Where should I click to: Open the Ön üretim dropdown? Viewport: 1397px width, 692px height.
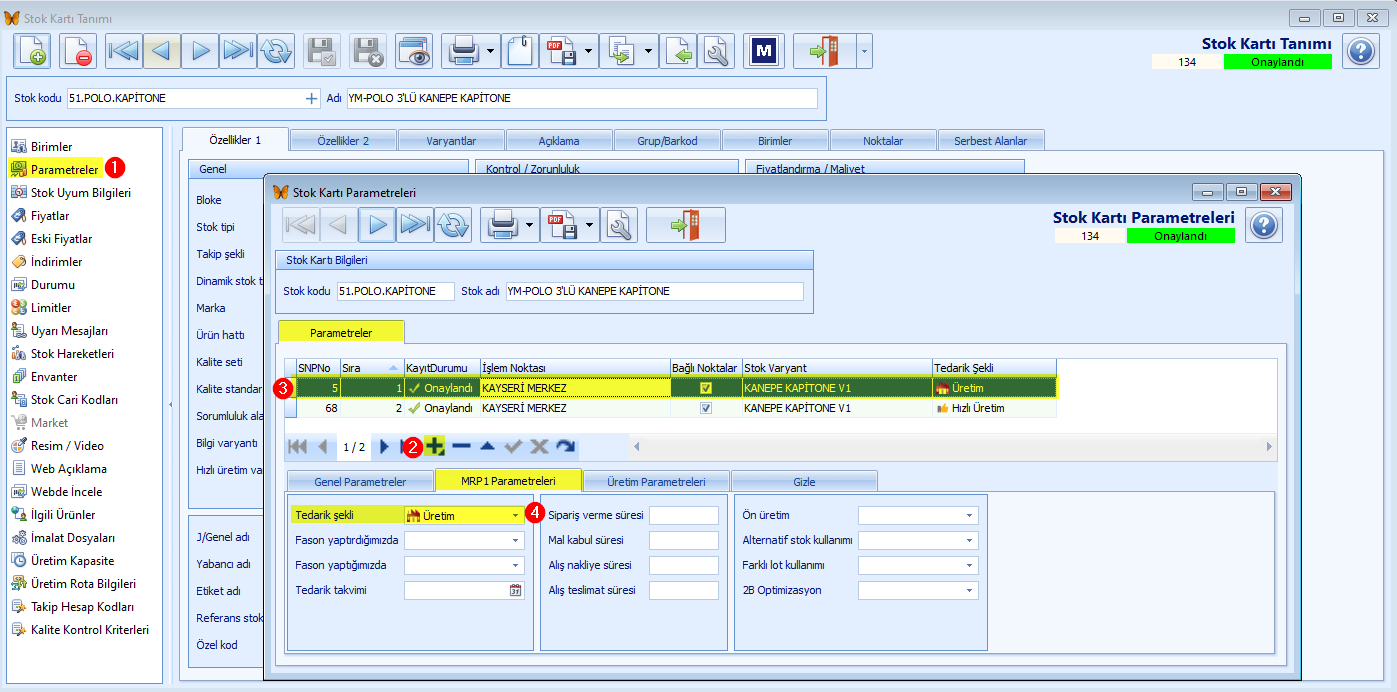(969, 515)
